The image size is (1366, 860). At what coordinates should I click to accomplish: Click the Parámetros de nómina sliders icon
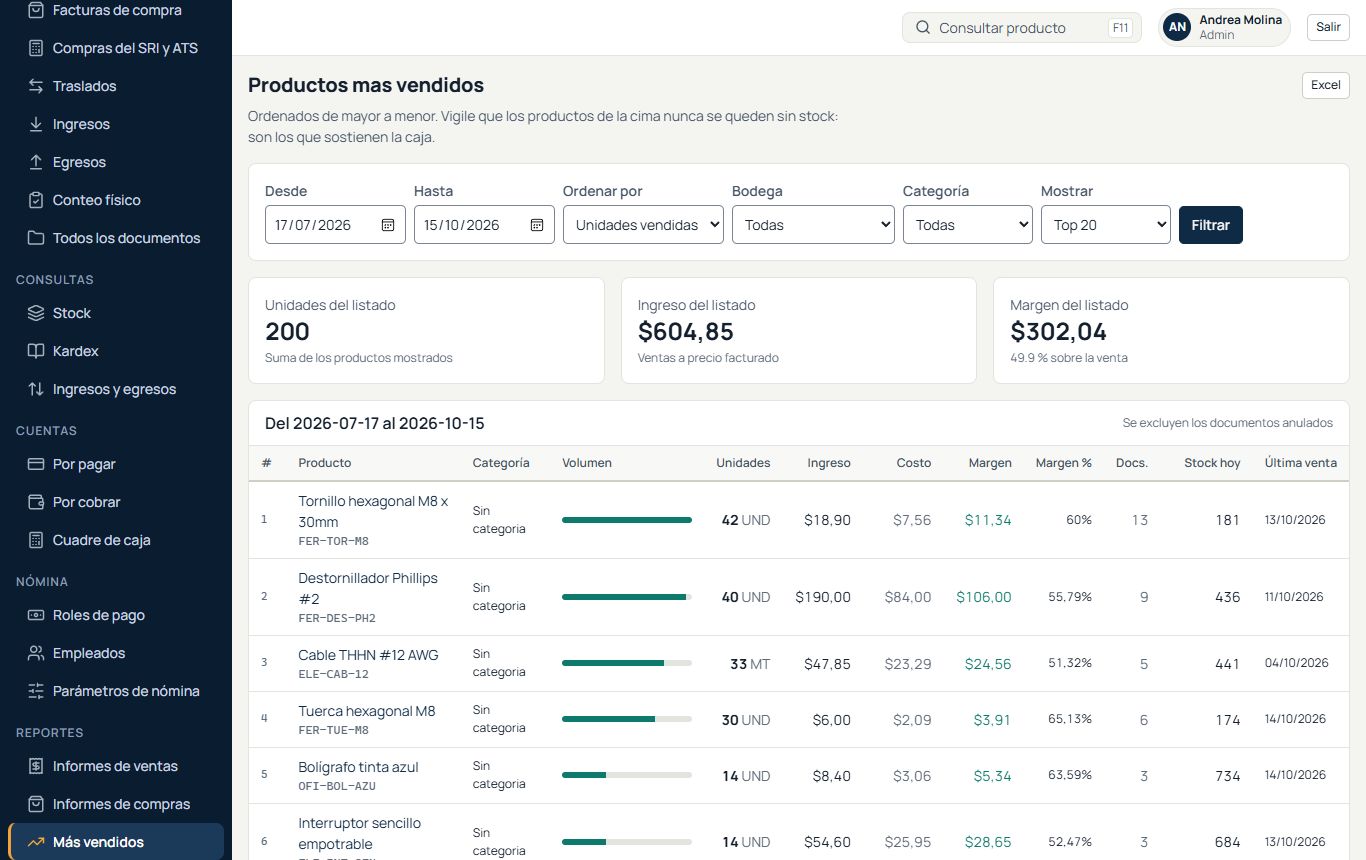(x=36, y=691)
